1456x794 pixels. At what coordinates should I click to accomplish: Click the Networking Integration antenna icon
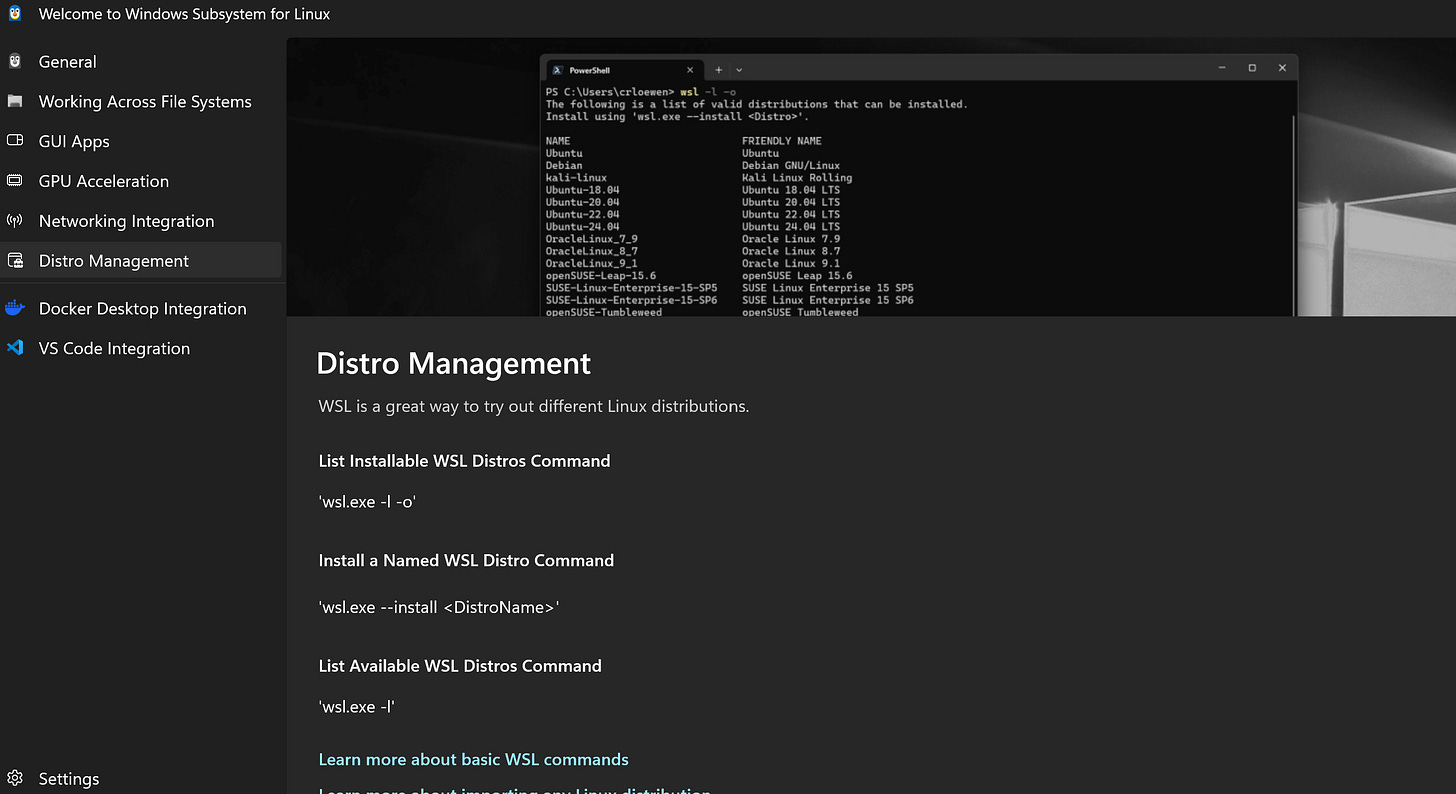tap(15, 221)
